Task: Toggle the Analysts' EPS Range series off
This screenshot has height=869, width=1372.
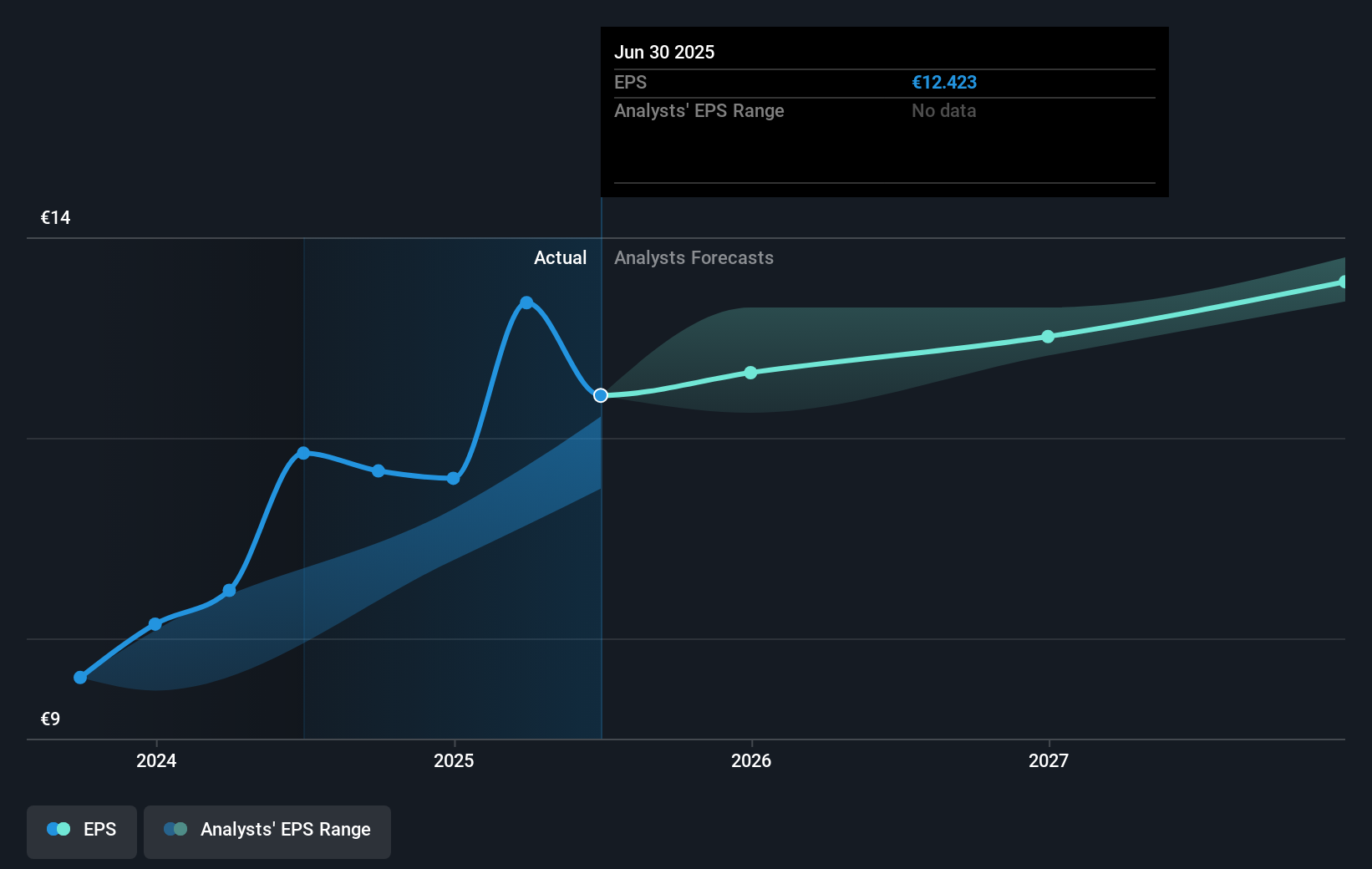Action: pyautogui.click(x=267, y=829)
